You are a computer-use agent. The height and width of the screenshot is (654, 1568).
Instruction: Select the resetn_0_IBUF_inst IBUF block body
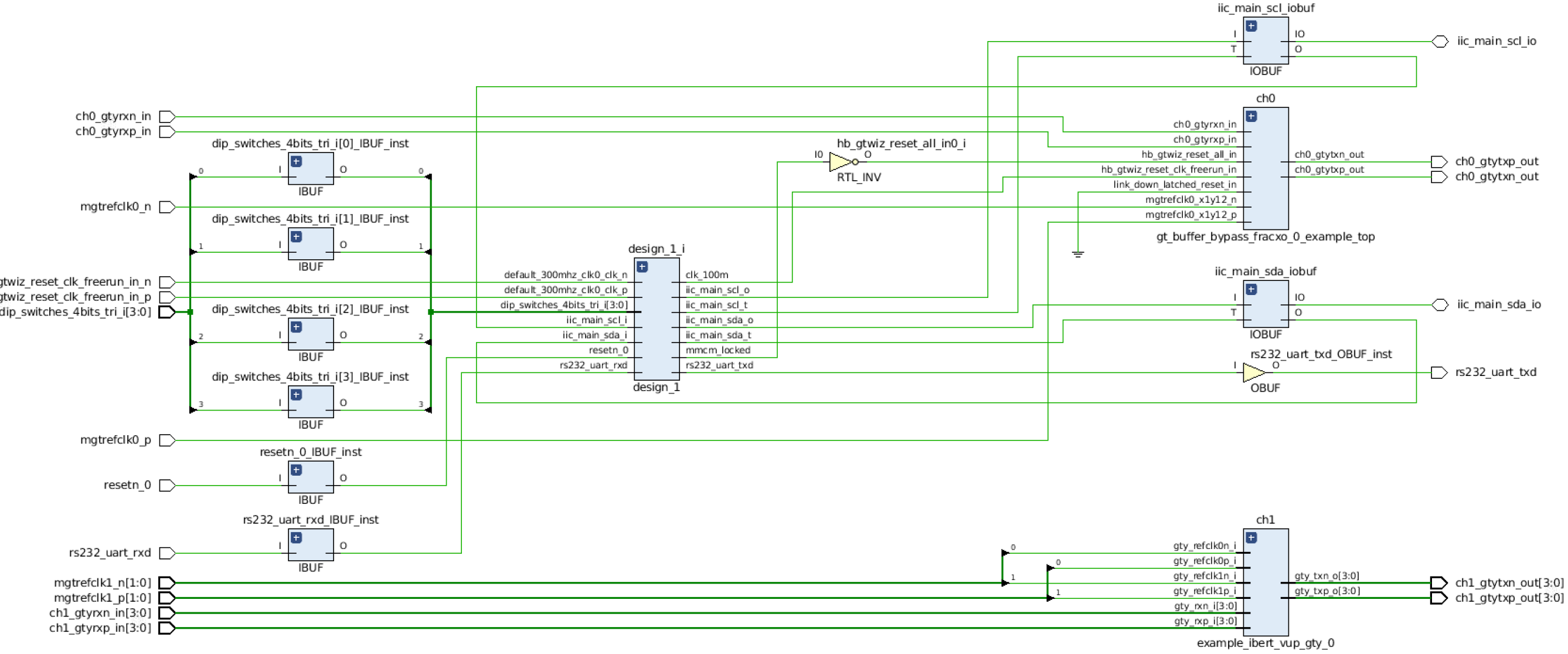click(311, 477)
